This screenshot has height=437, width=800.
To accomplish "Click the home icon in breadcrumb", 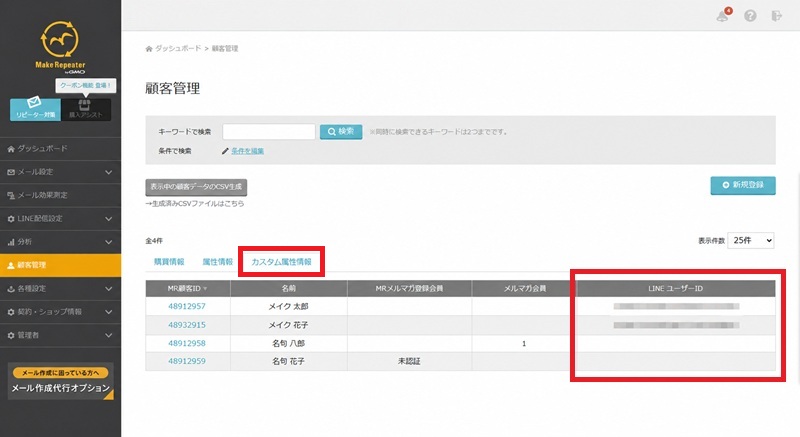I will [149, 49].
